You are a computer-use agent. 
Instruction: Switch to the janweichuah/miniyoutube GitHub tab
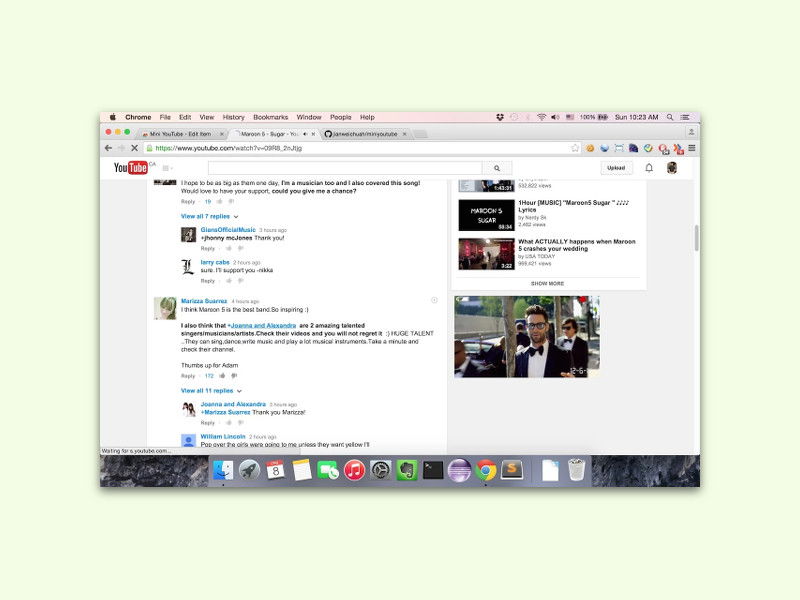tap(365, 134)
